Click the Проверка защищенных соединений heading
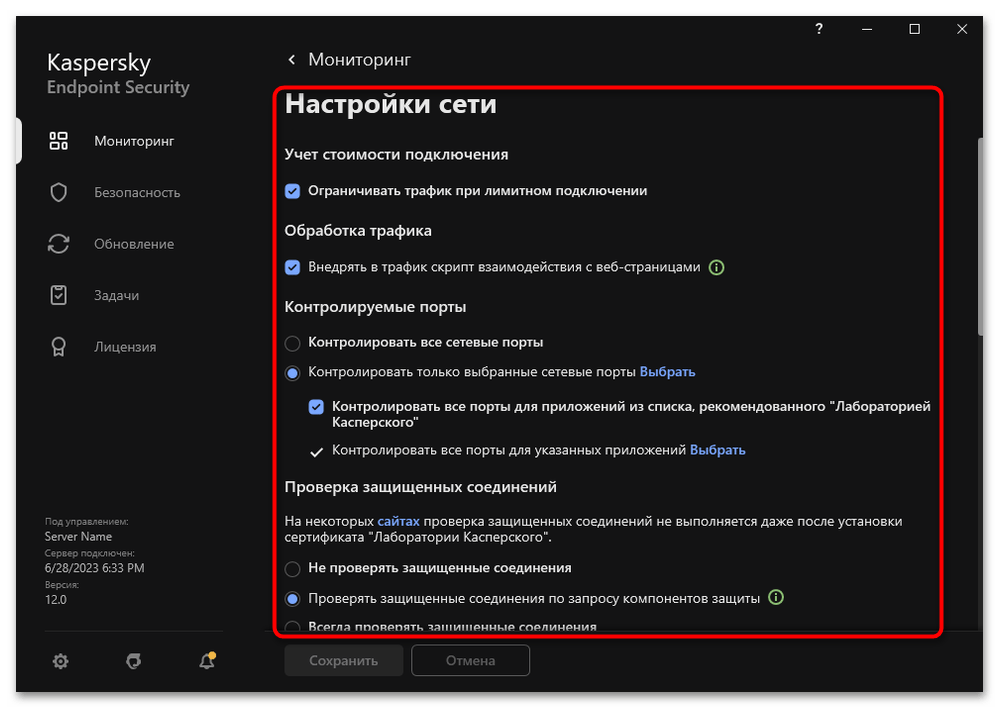This screenshot has width=999, height=708. (420, 487)
